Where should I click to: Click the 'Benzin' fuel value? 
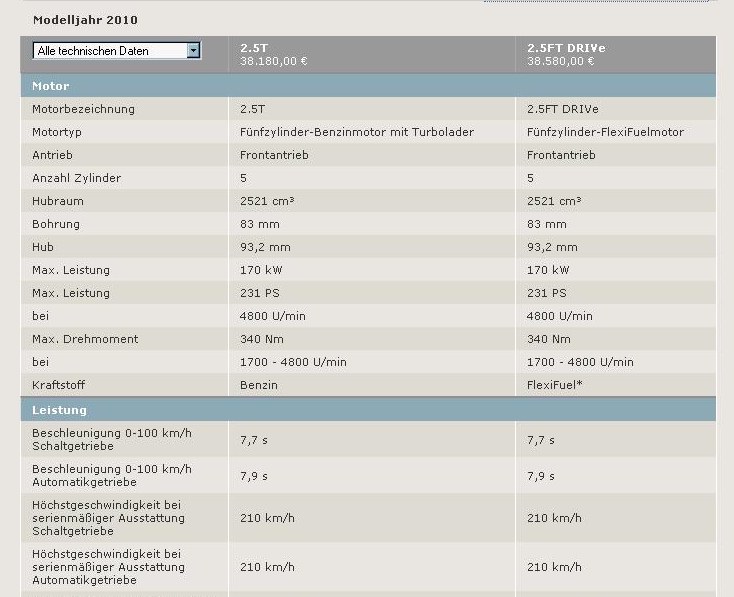pos(258,385)
